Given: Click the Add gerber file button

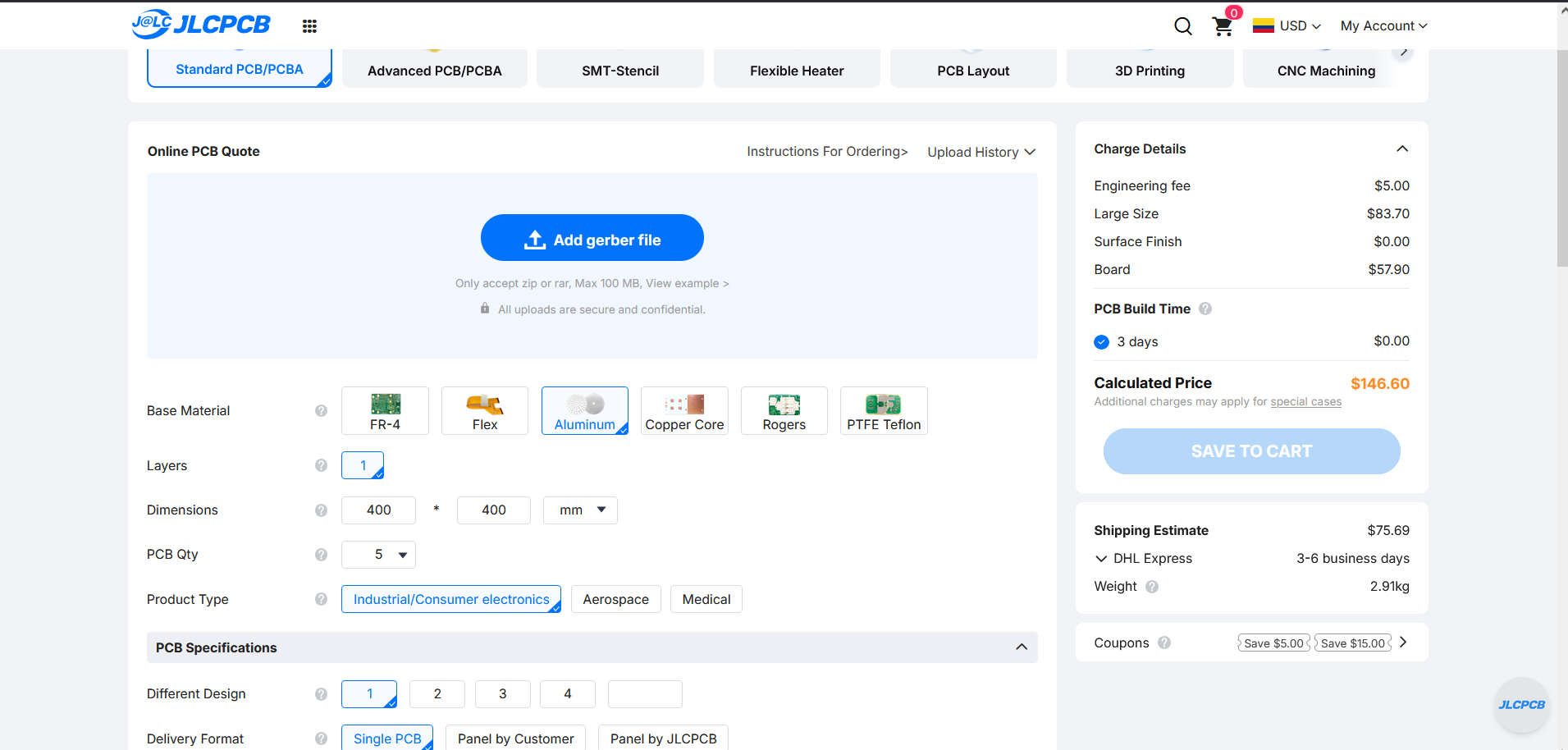Looking at the screenshot, I should pyautogui.click(x=592, y=238).
